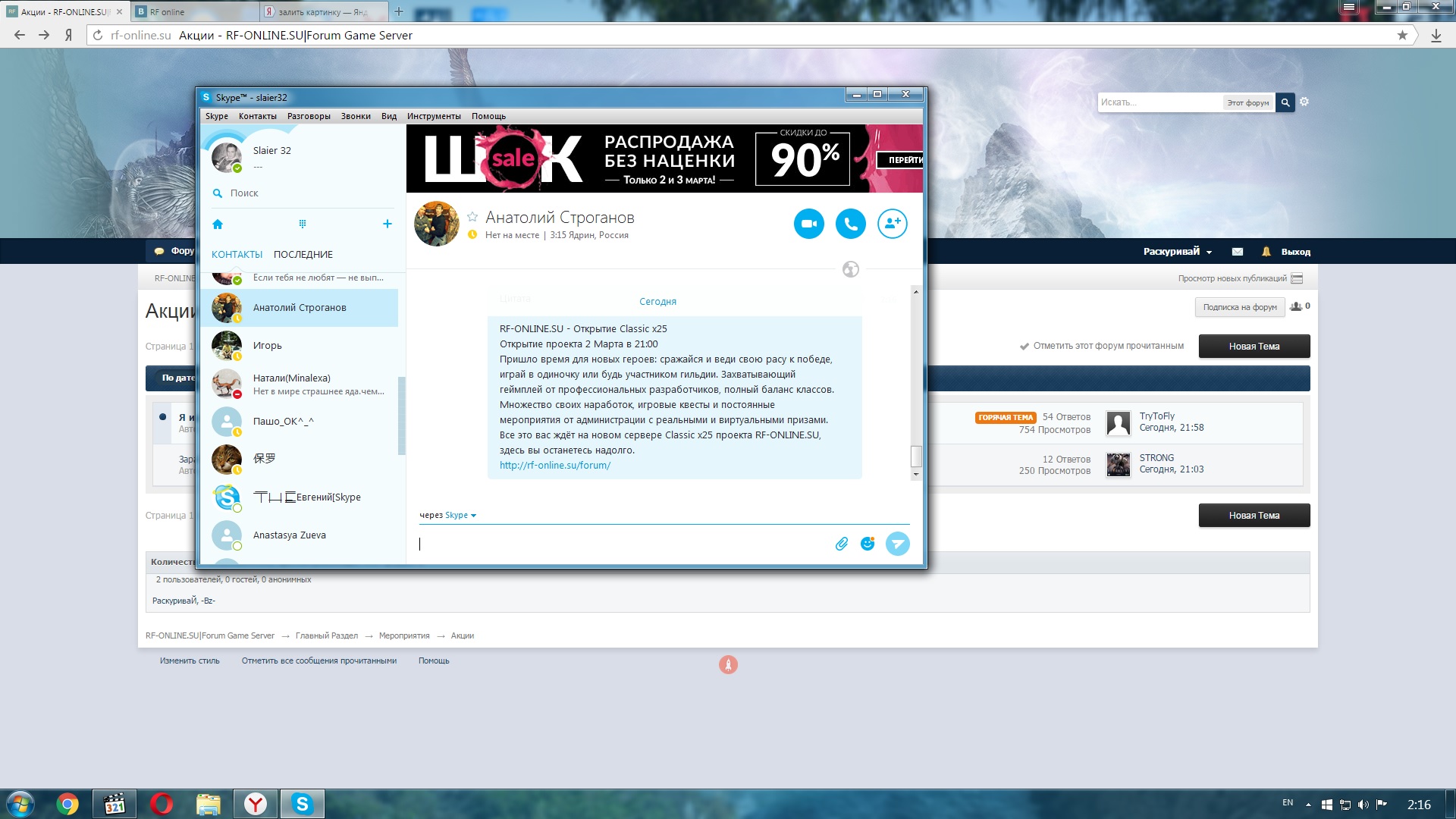Click the Skype message input field

coord(622,544)
